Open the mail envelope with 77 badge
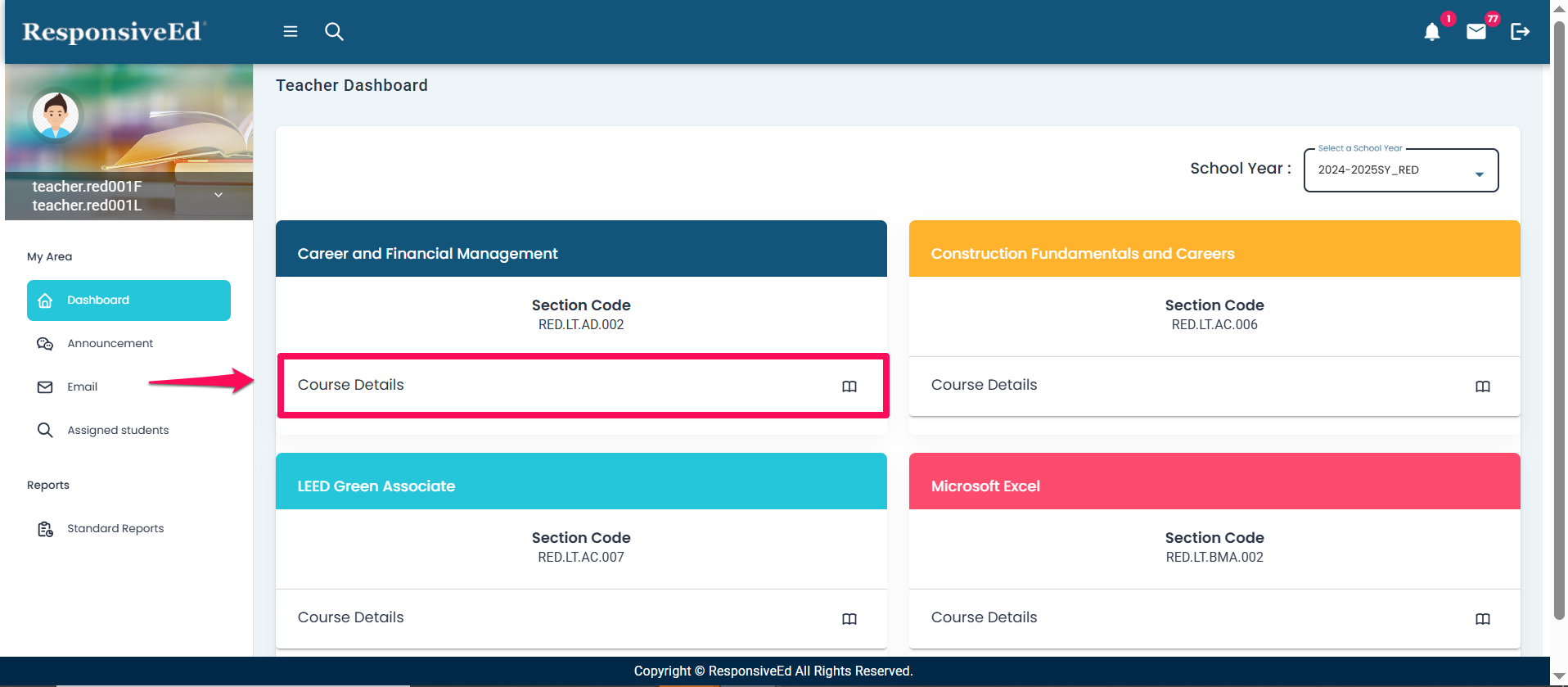Image resolution: width=1568 pixels, height=687 pixels. [1476, 32]
